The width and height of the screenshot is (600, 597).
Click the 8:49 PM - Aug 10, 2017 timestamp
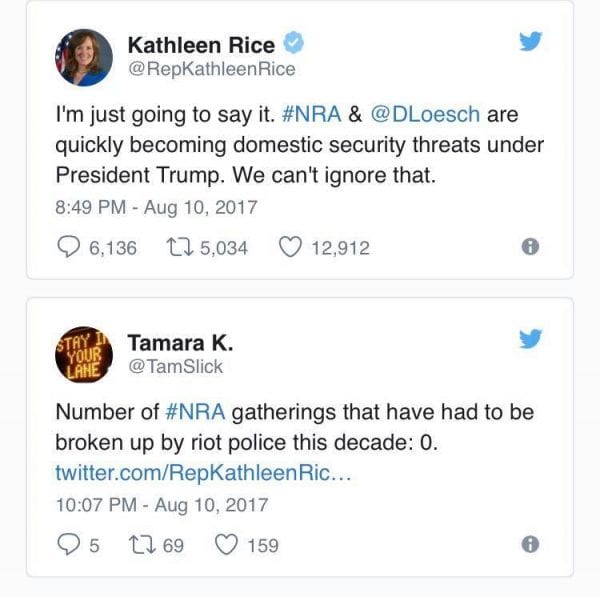[x=156, y=209]
